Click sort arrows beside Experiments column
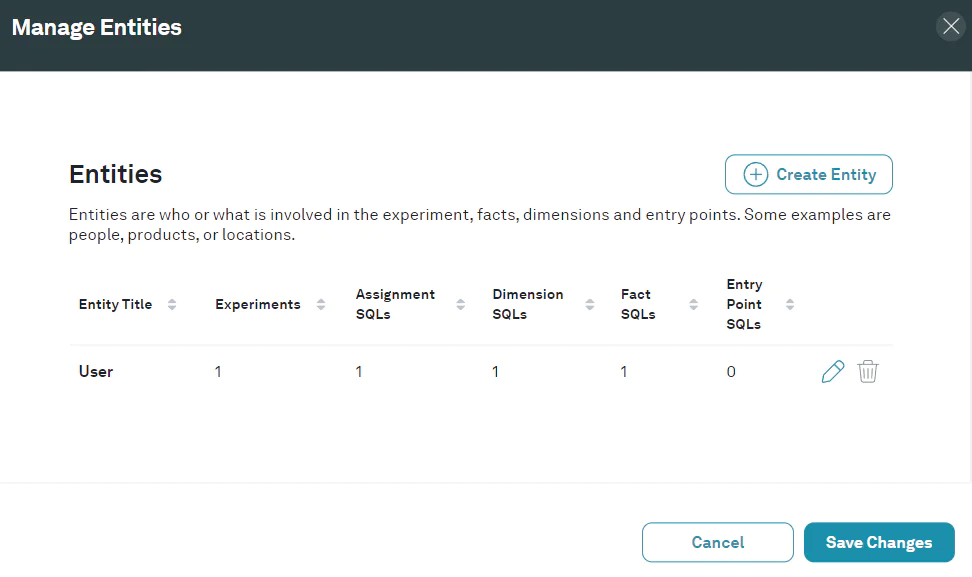Viewport: 972px width, 577px height. click(x=321, y=304)
